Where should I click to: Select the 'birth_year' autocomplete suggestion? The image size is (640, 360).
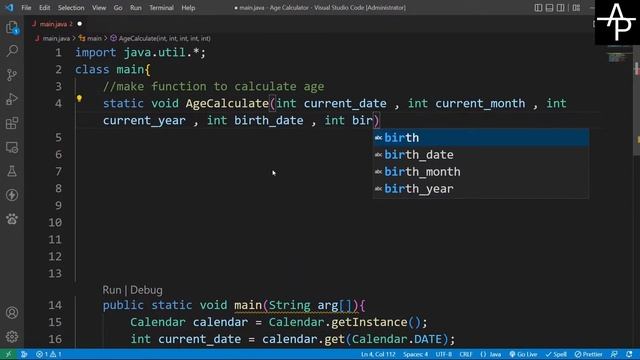[x=481, y=189]
